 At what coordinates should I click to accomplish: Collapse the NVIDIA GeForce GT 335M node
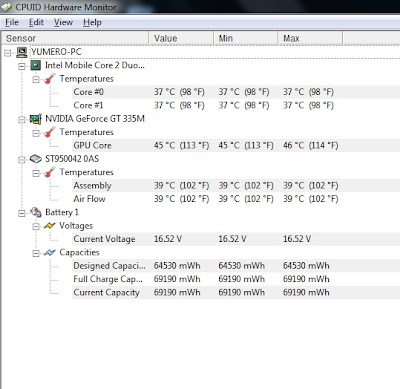point(22,119)
